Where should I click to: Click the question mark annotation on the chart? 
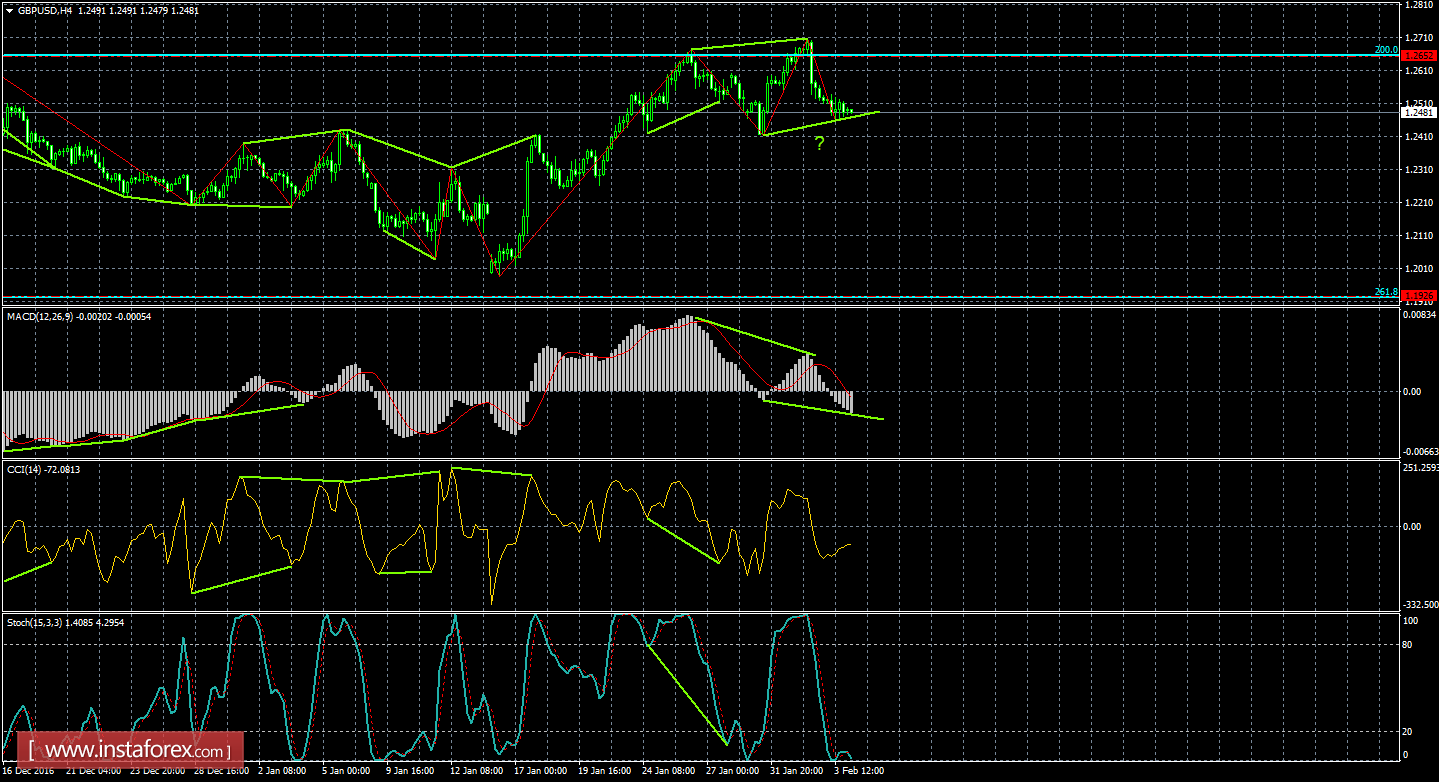tap(821, 142)
